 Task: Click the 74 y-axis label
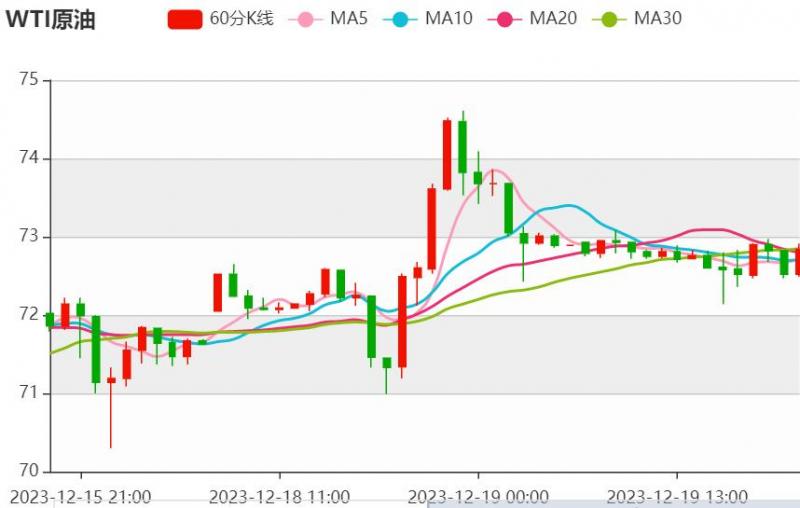point(29,158)
